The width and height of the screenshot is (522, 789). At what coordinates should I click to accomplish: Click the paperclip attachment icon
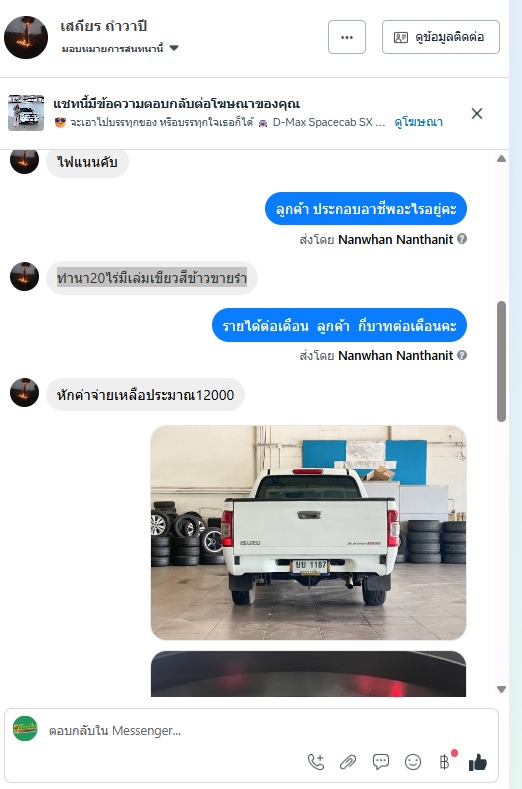[348, 762]
